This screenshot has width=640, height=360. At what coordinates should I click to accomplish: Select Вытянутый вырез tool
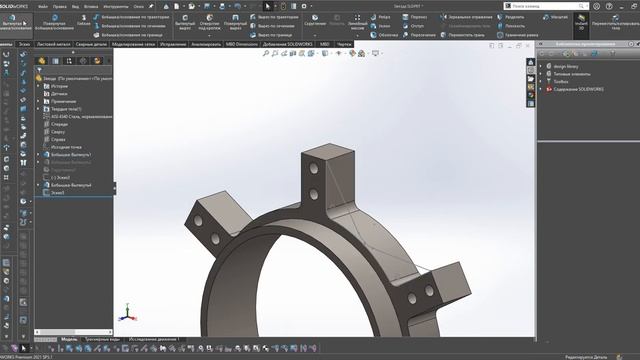pyautogui.click(x=185, y=23)
